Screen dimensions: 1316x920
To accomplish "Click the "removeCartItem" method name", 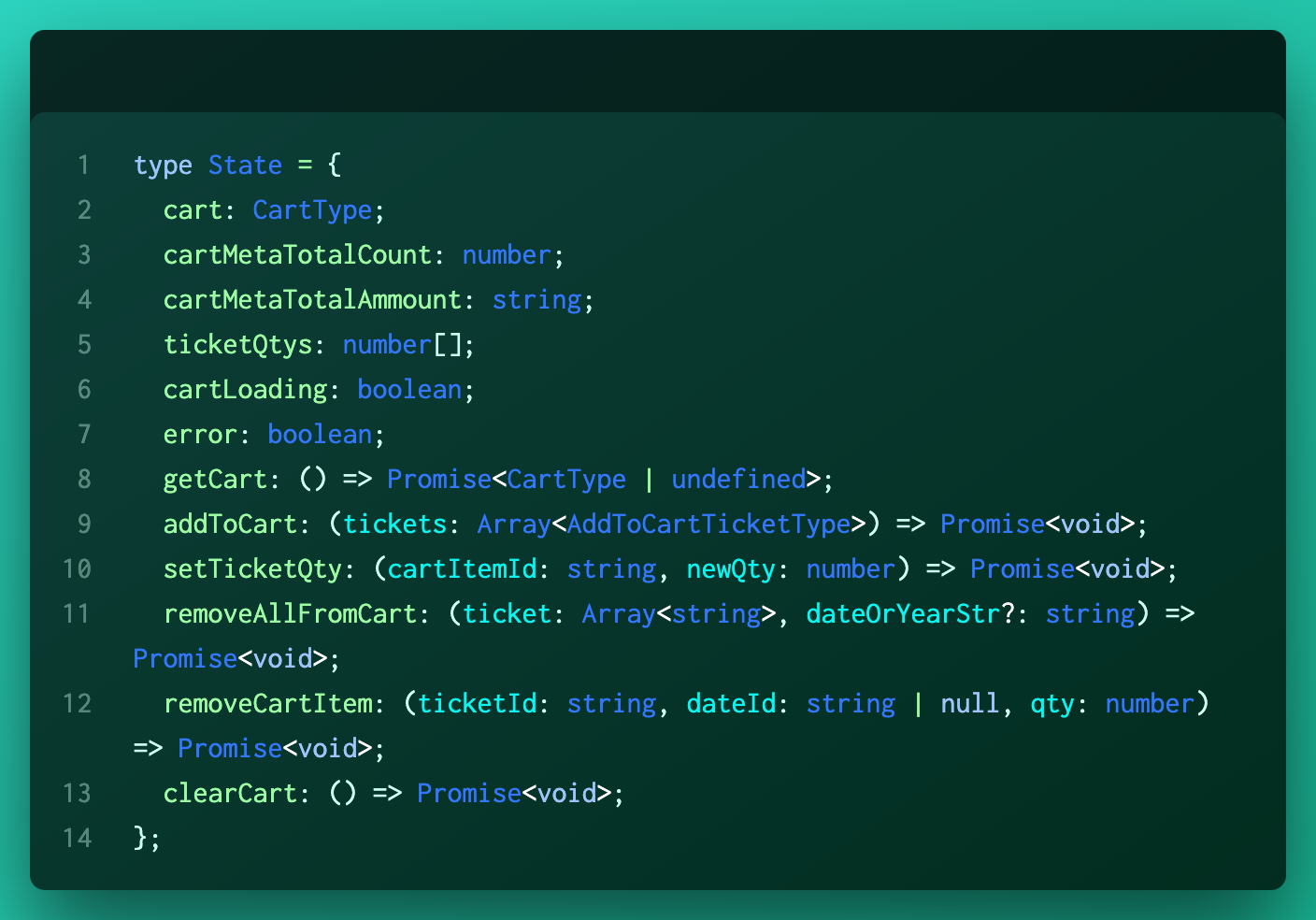I will coord(267,704).
